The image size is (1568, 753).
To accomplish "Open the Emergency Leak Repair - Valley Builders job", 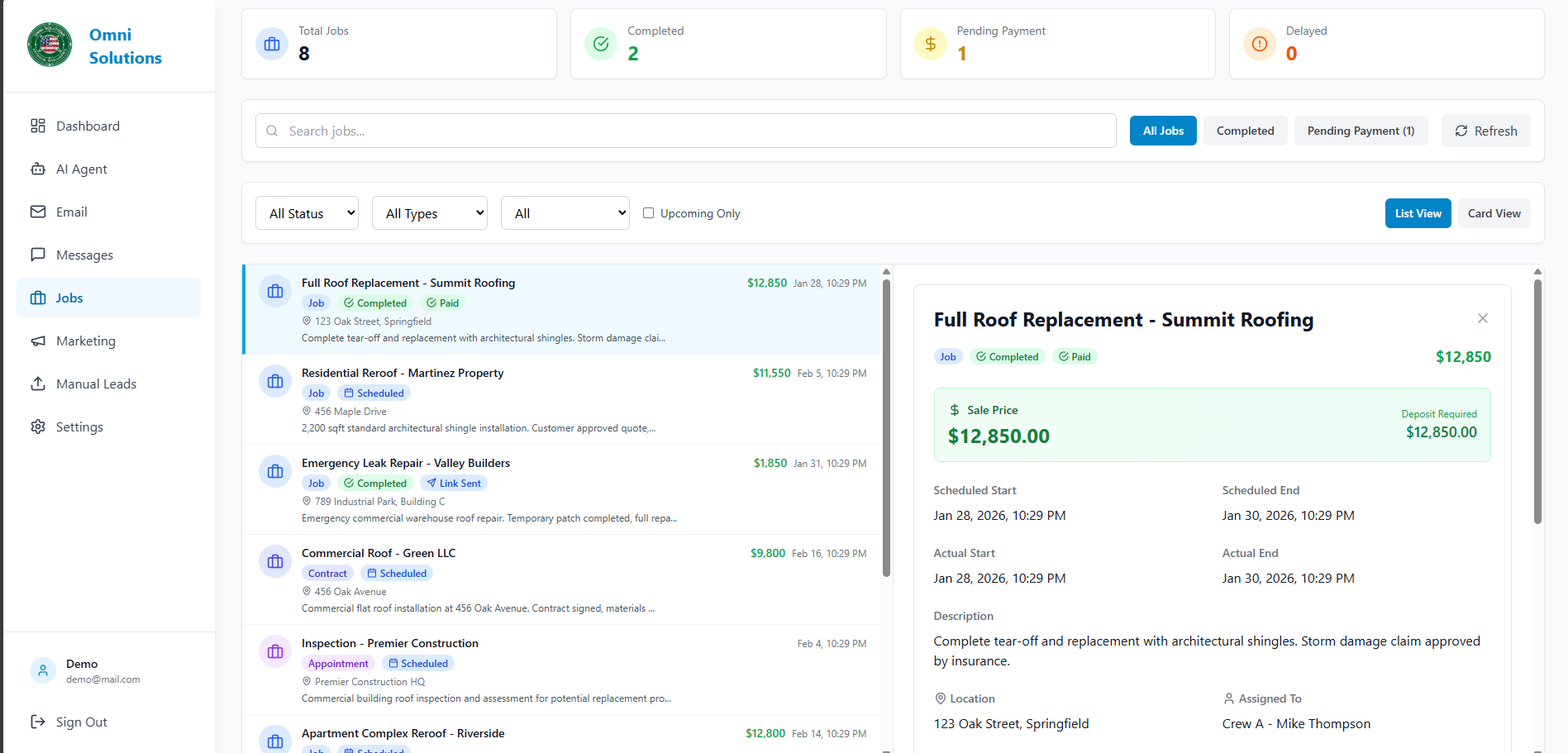I will pyautogui.click(x=406, y=463).
